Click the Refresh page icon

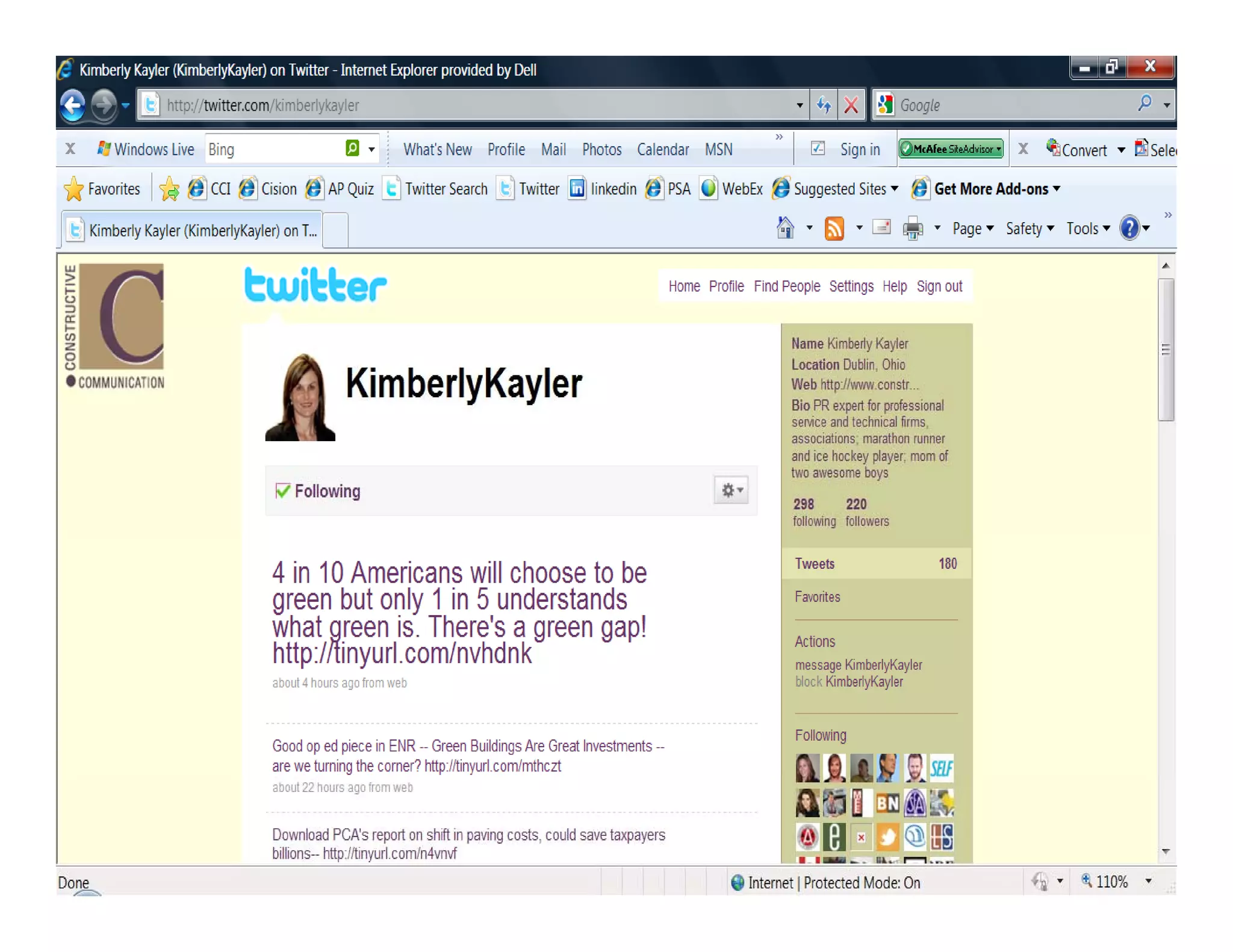(824, 105)
